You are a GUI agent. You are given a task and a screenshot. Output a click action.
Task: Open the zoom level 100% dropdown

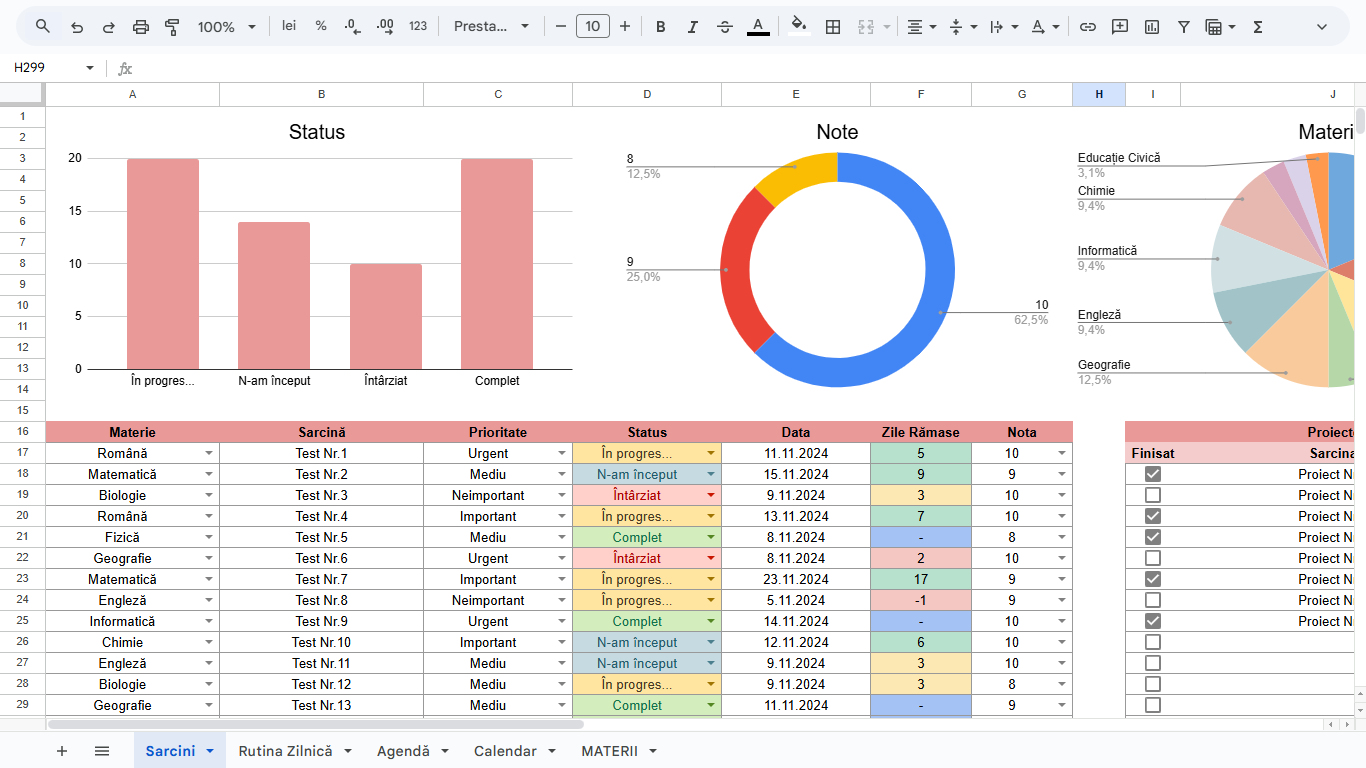point(226,27)
